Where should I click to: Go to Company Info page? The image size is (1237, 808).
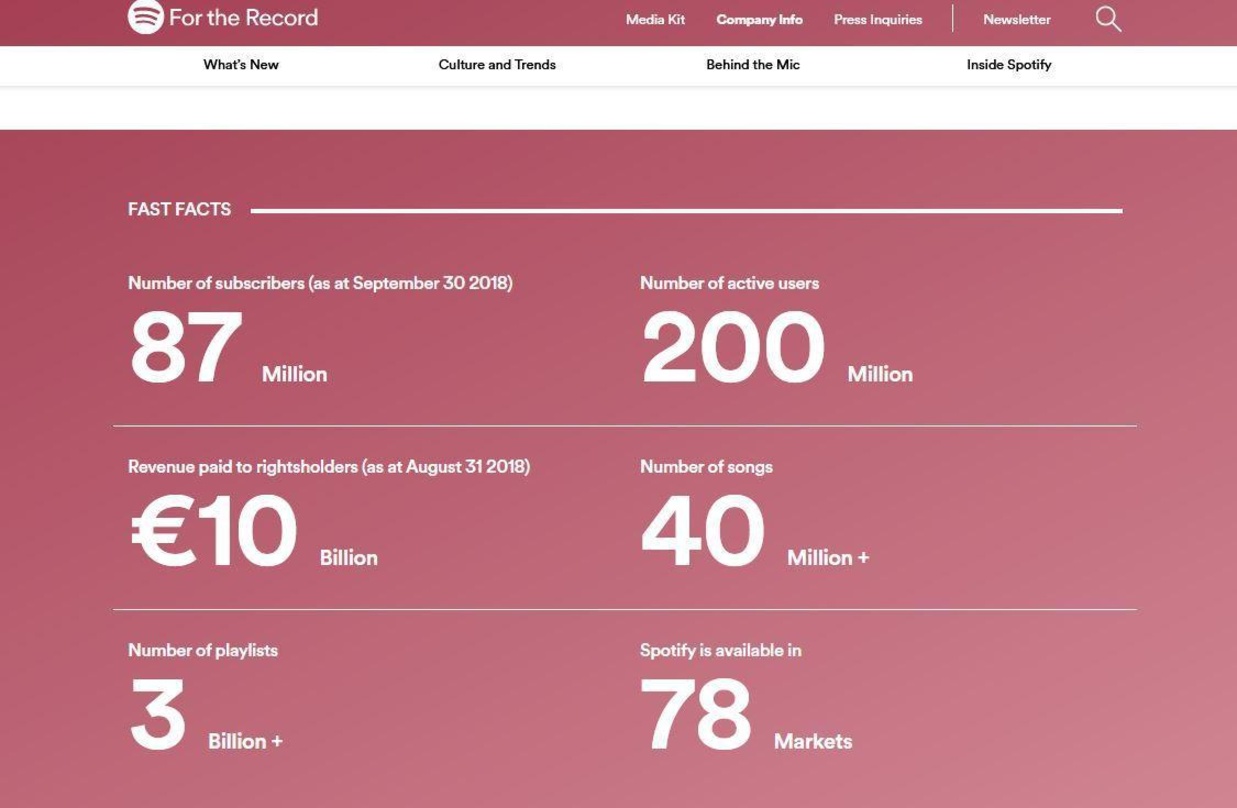[759, 19]
